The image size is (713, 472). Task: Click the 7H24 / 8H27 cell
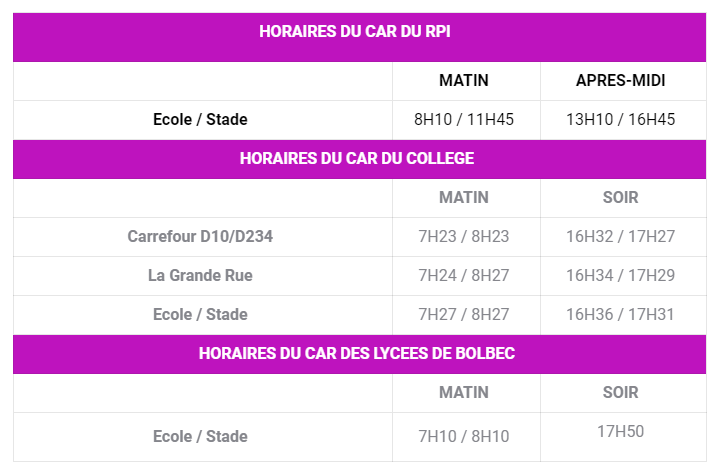(464, 276)
